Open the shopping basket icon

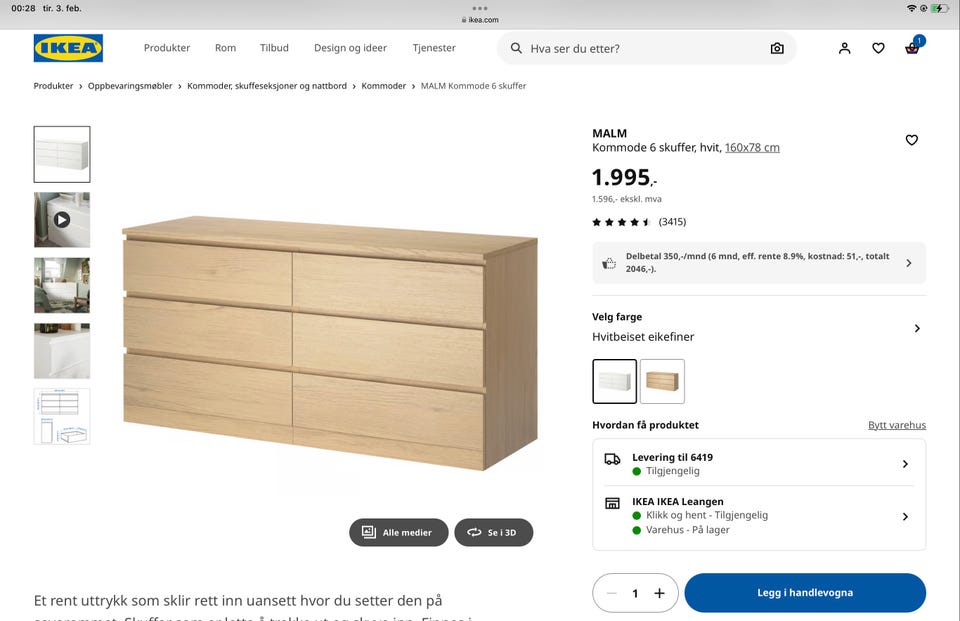(912, 48)
